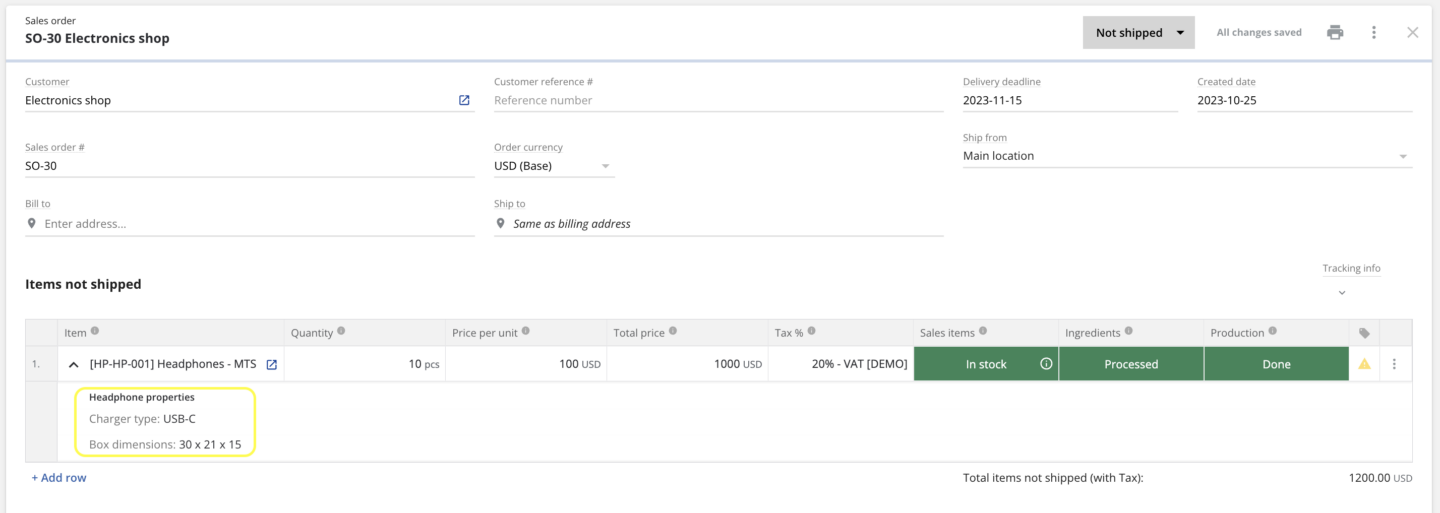
Task: Click the Done production status cell
Action: coord(1276,364)
